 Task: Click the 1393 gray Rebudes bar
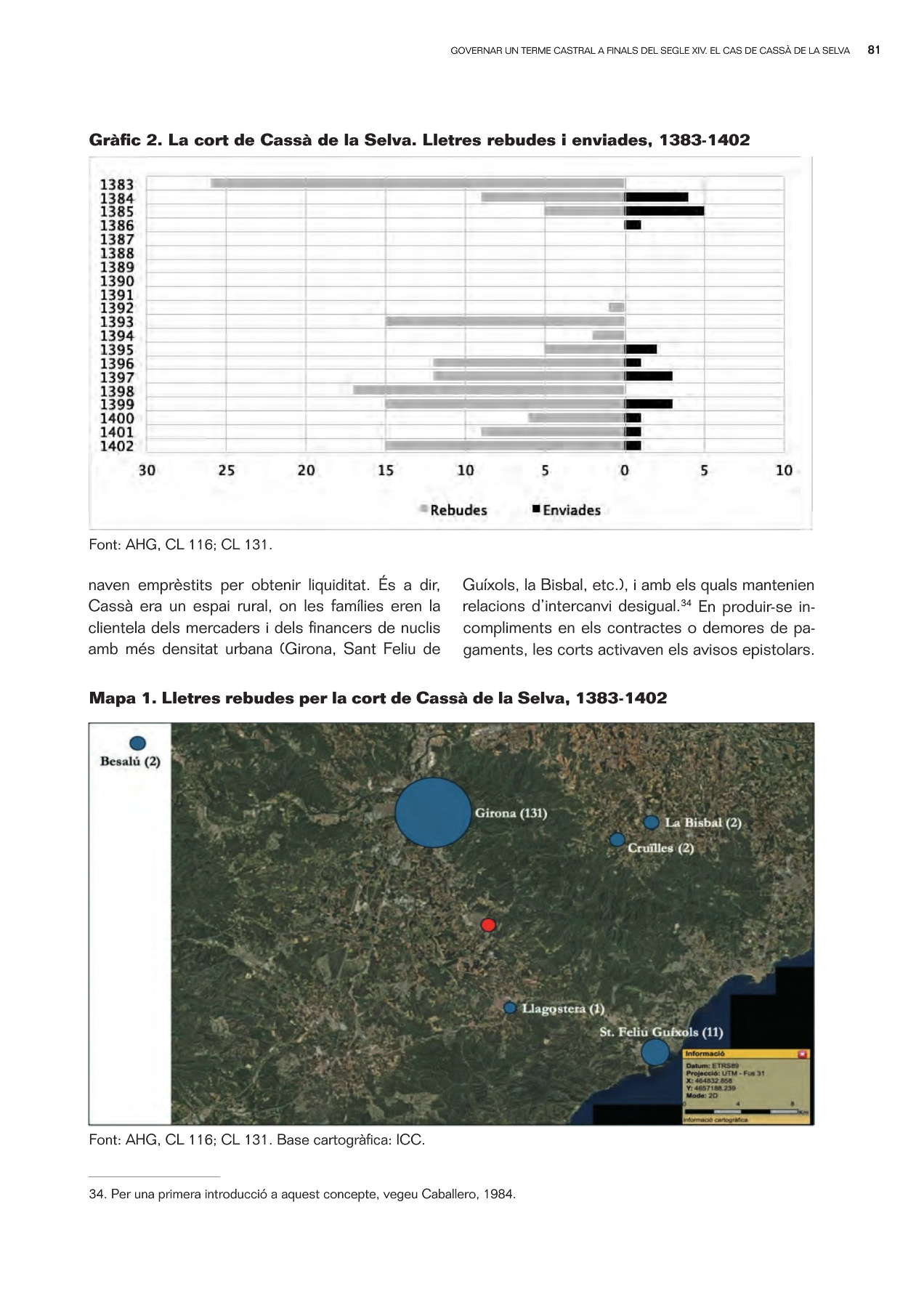point(505,321)
